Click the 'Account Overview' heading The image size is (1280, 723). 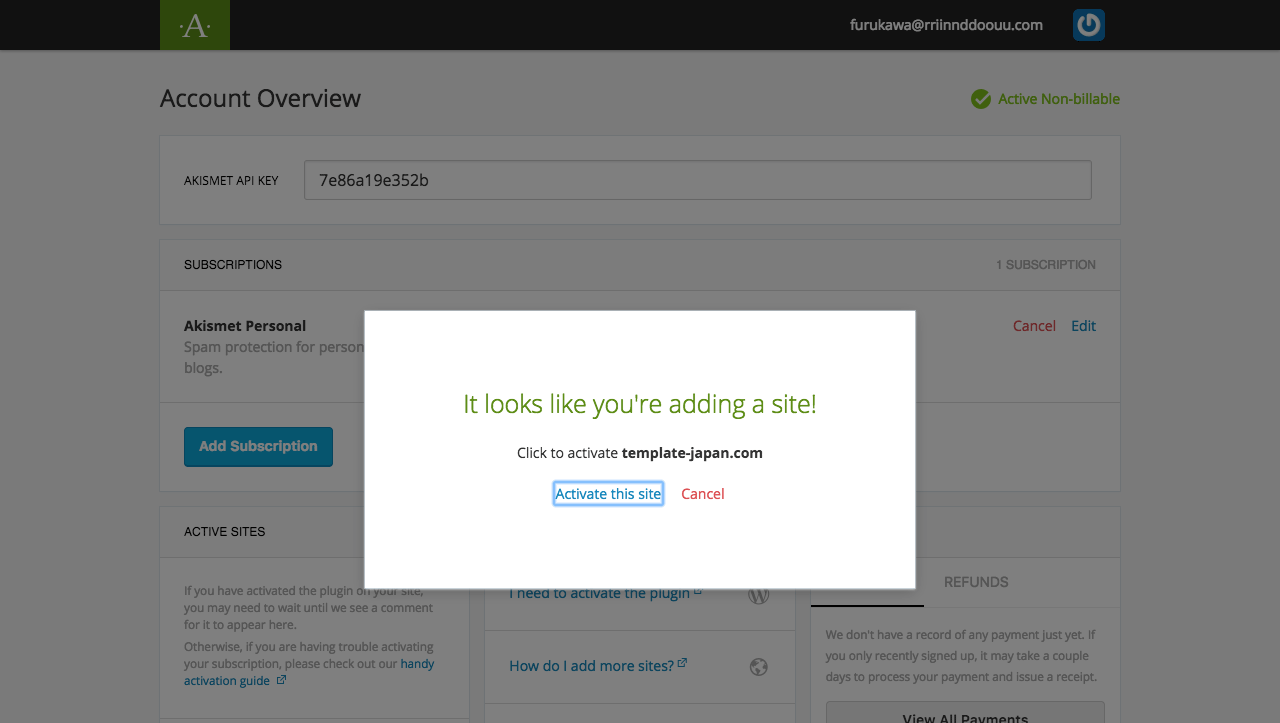[260, 99]
